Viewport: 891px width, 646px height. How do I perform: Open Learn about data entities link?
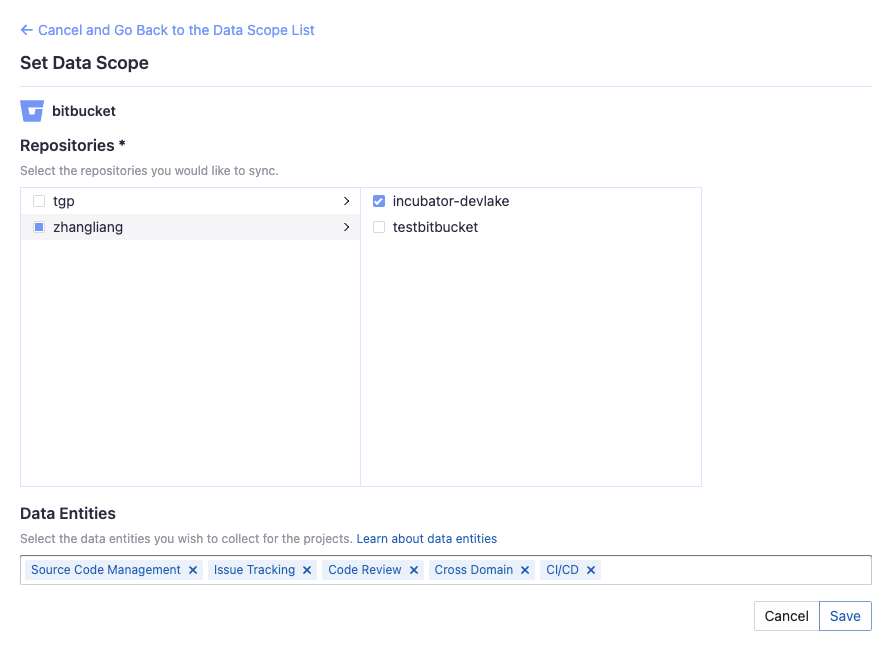pos(426,539)
